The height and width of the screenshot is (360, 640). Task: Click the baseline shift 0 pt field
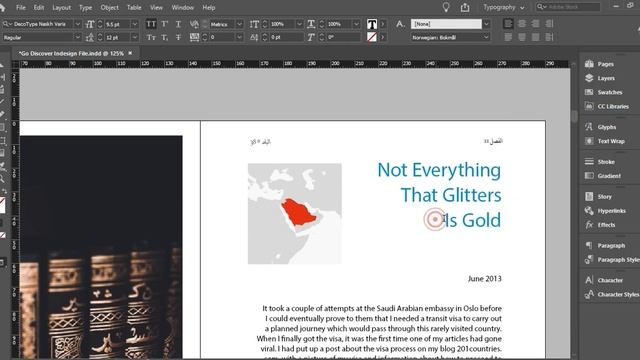[x=287, y=37]
